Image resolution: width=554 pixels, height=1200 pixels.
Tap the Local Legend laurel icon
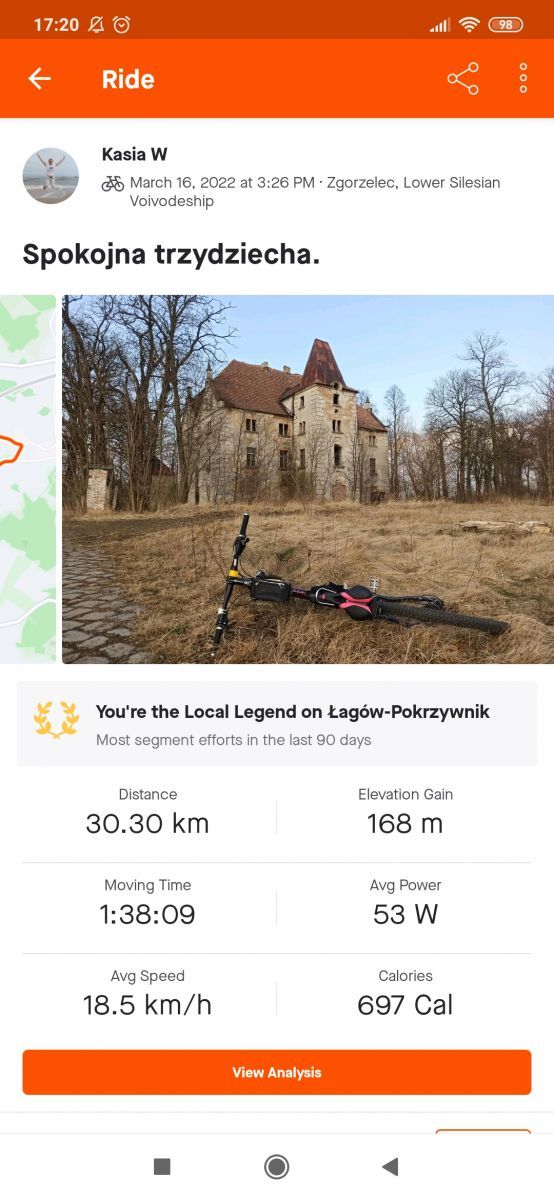[56, 720]
